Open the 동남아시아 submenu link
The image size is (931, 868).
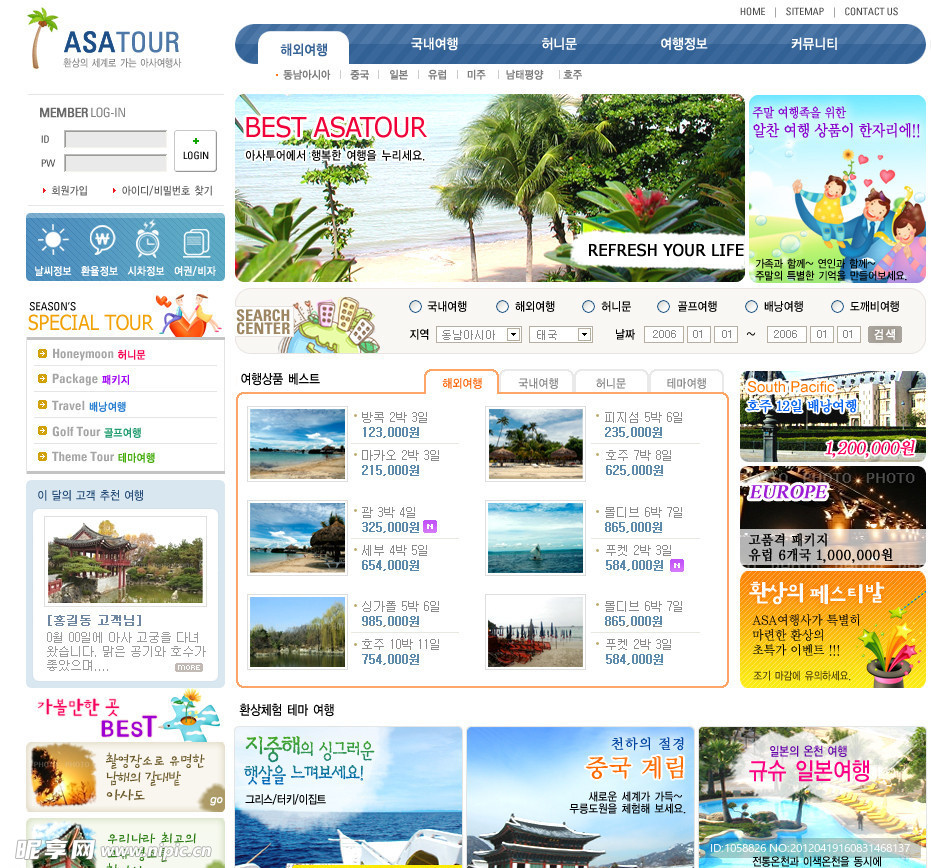click(x=306, y=74)
